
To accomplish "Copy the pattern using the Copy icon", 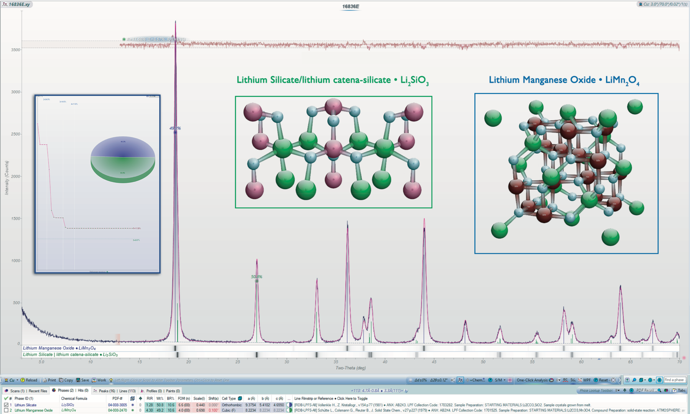I will pos(66,380).
